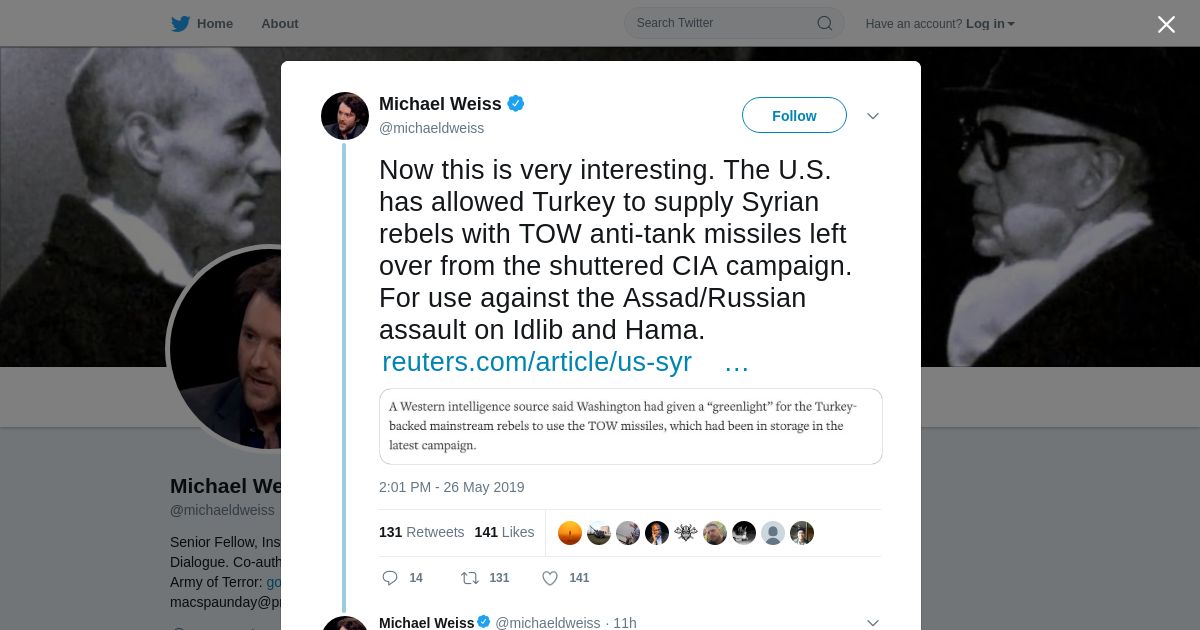This screenshot has width=1200, height=630.
Task: Expand options chevron on second tweet
Action: (x=873, y=623)
